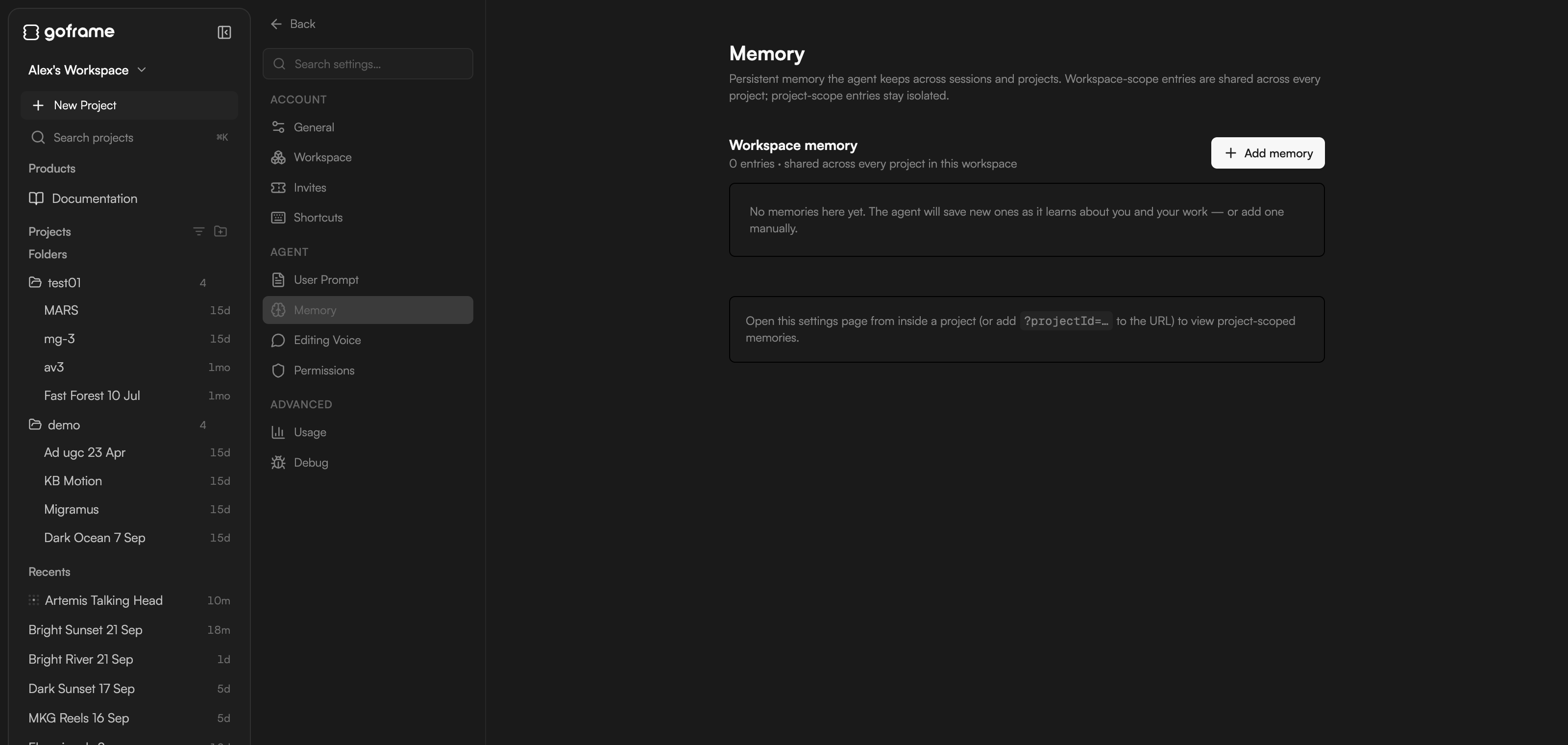Open Debug settings
This screenshot has height=745, width=1568.
(x=367, y=463)
